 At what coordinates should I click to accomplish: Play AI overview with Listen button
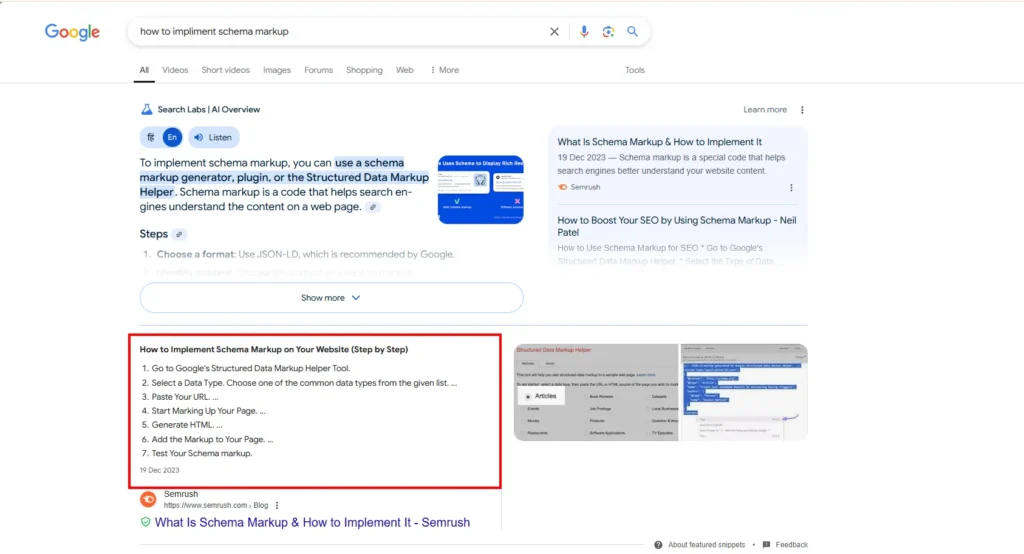[x=214, y=137]
